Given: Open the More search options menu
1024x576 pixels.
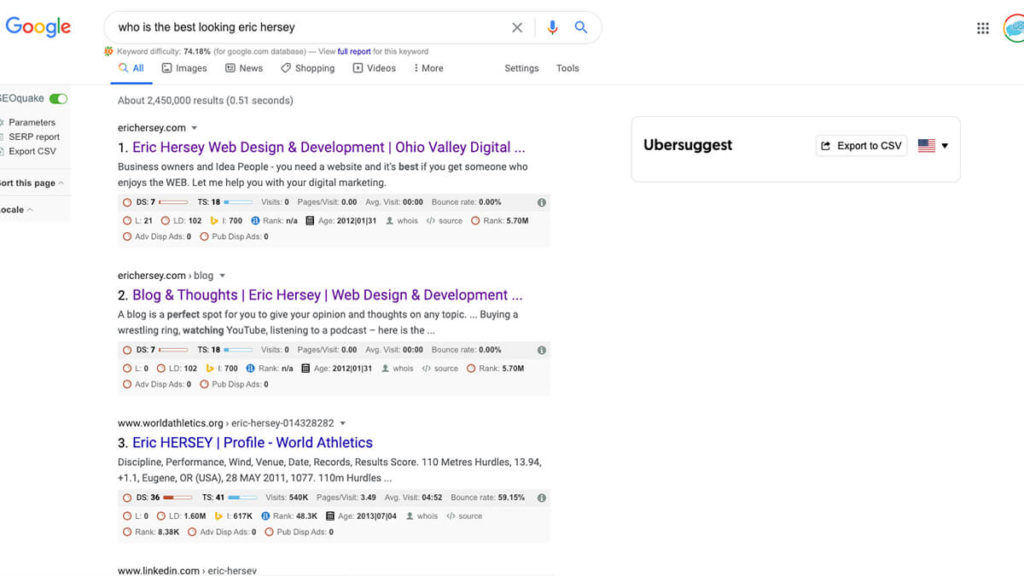Looking at the screenshot, I should [x=427, y=68].
